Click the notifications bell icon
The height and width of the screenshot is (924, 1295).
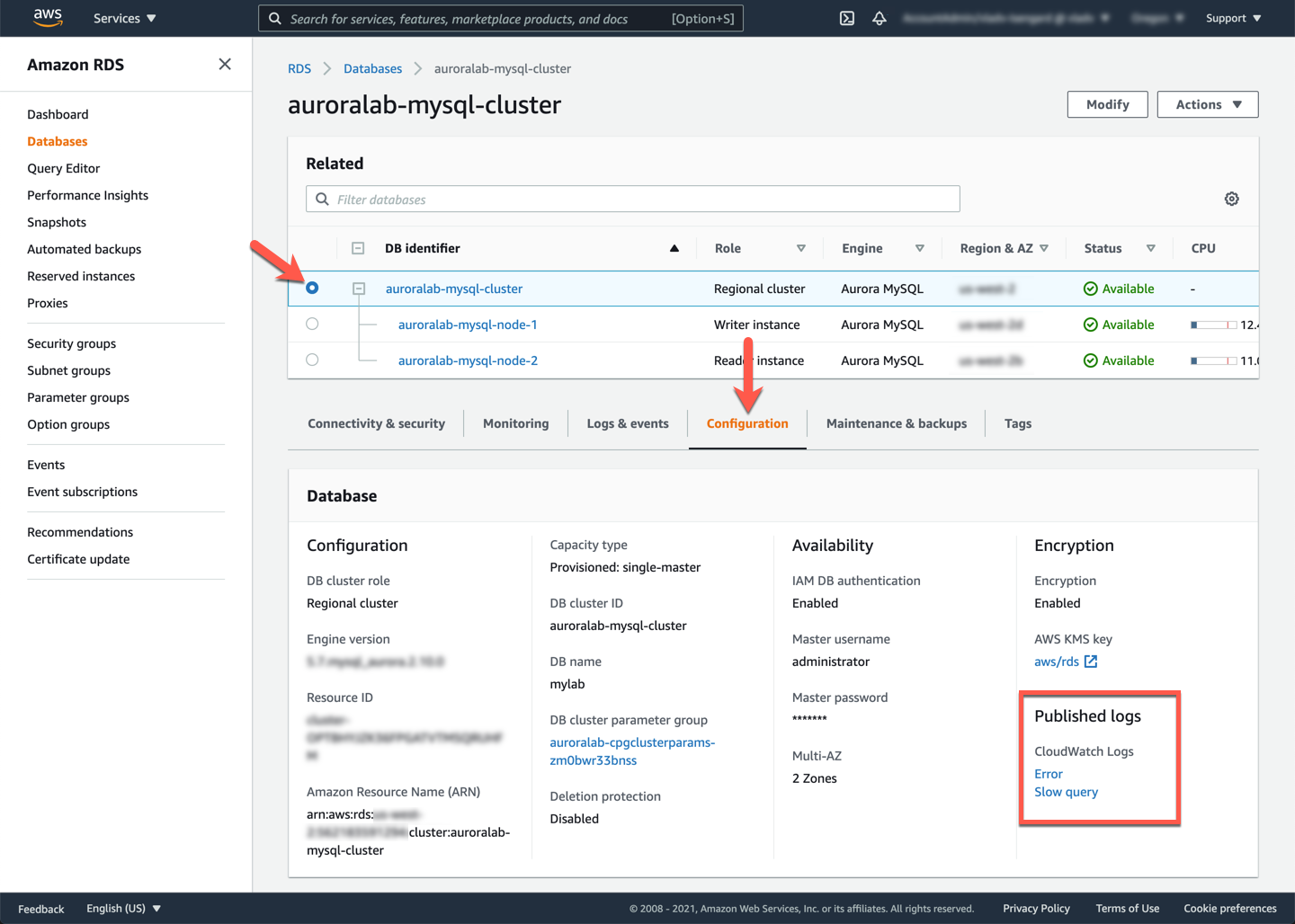tap(879, 18)
